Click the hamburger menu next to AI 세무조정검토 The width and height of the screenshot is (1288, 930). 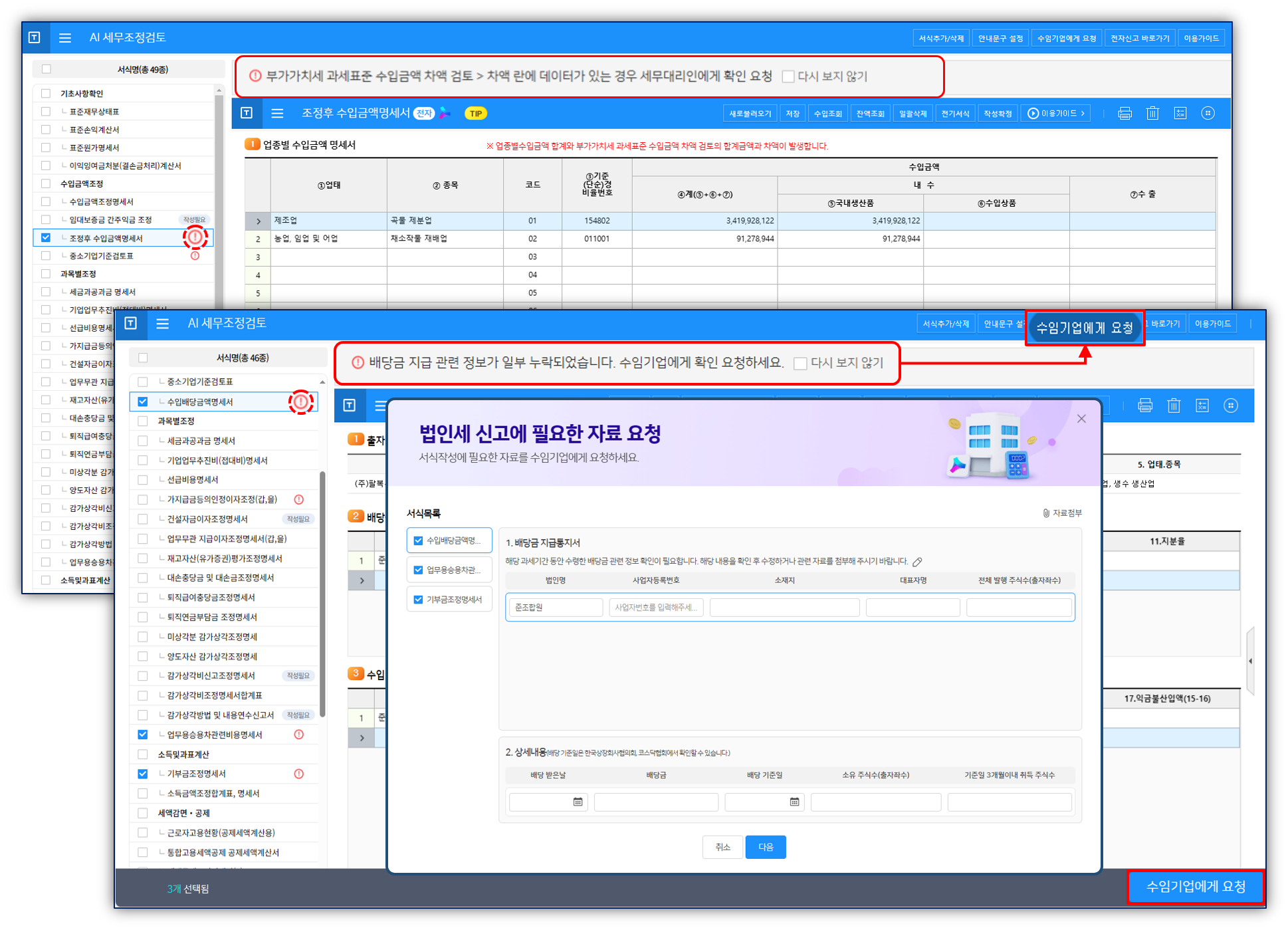[x=64, y=38]
